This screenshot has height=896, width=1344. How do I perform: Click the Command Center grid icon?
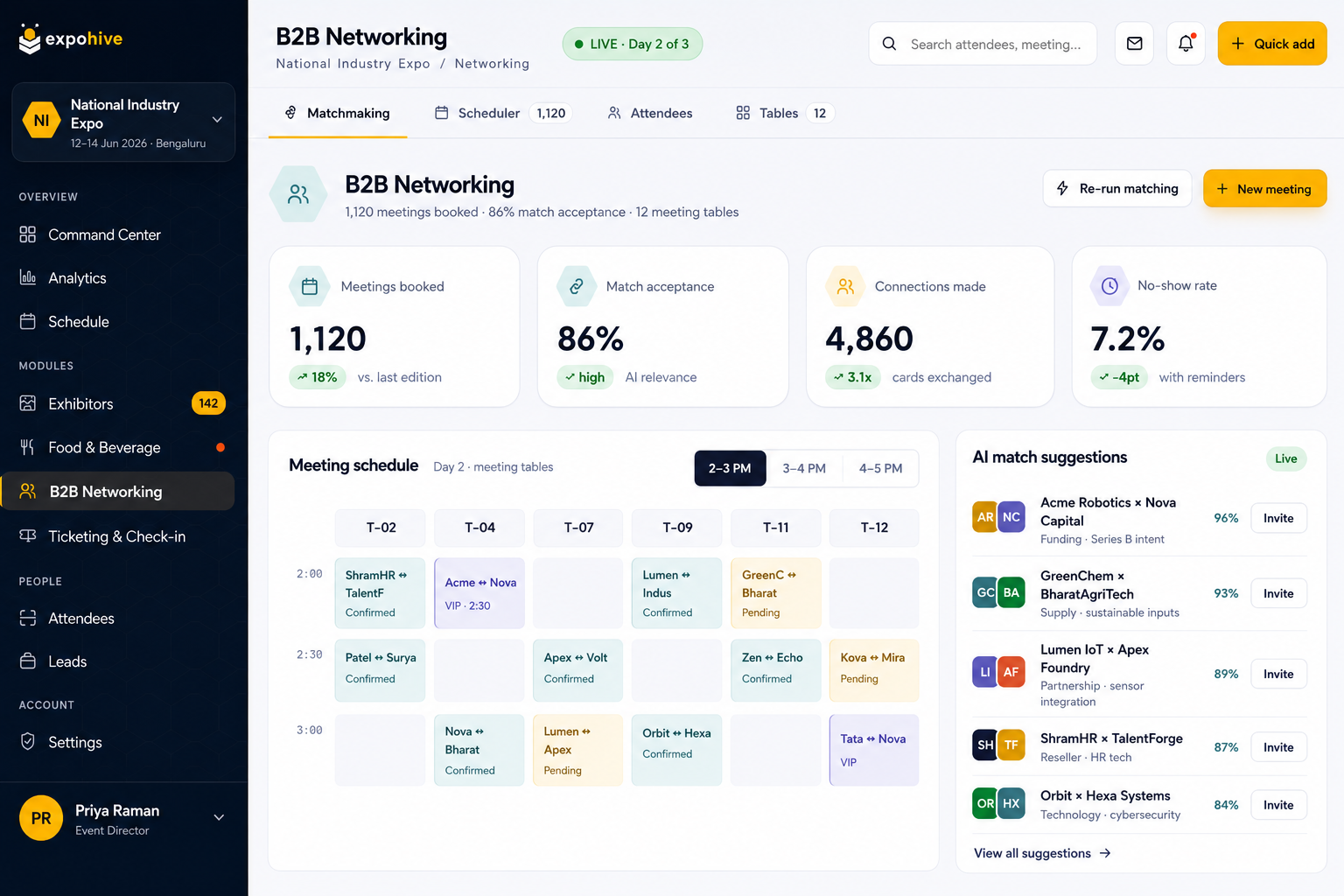pyautogui.click(x=28, y=234)
